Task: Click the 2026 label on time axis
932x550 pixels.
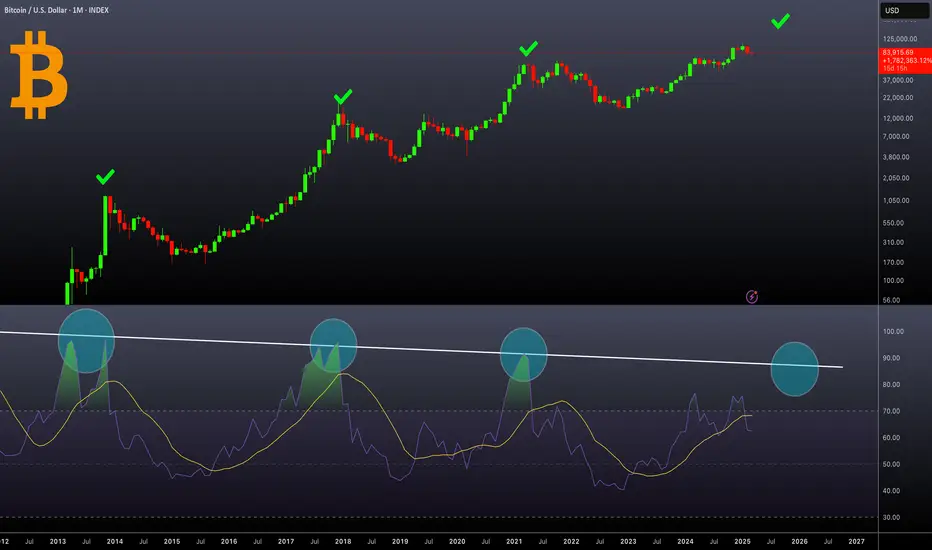Action: (799, 542)
